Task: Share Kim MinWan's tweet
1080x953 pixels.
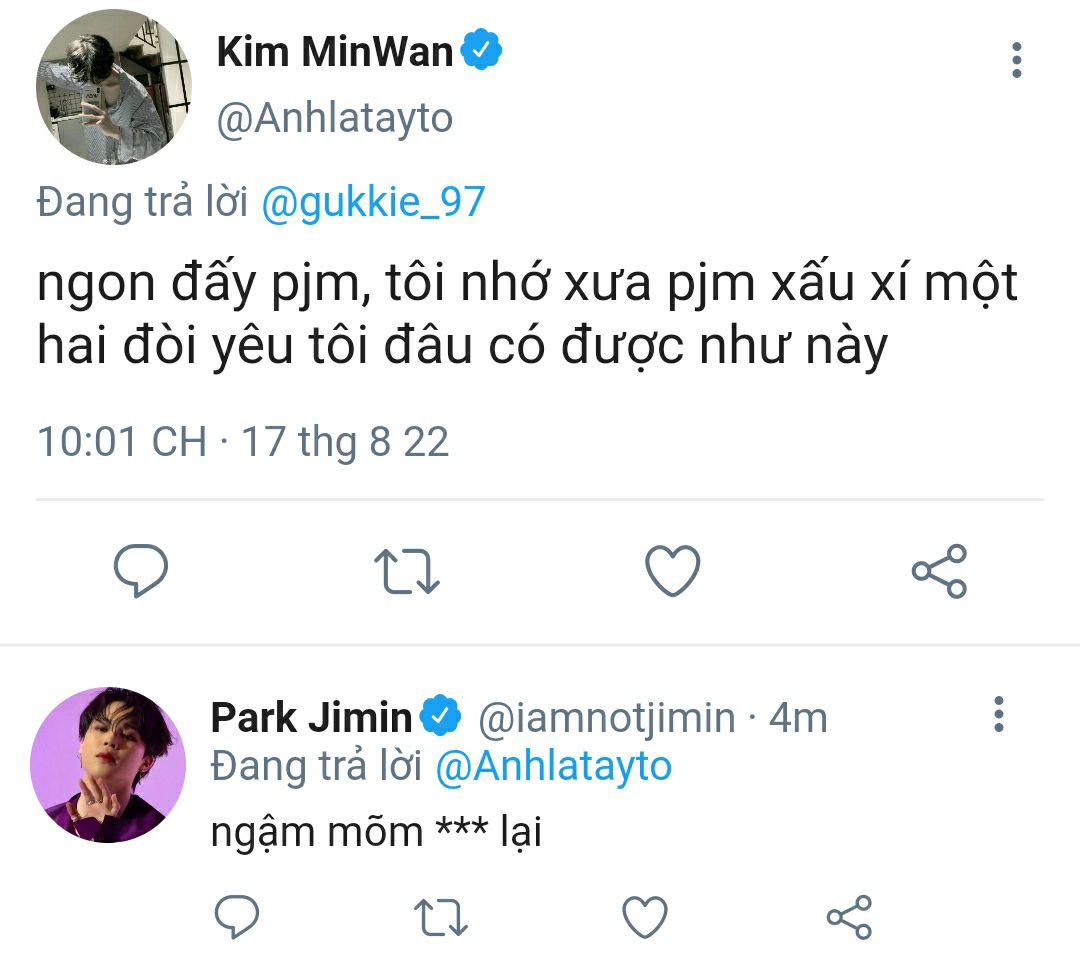Action: point(939,571)
